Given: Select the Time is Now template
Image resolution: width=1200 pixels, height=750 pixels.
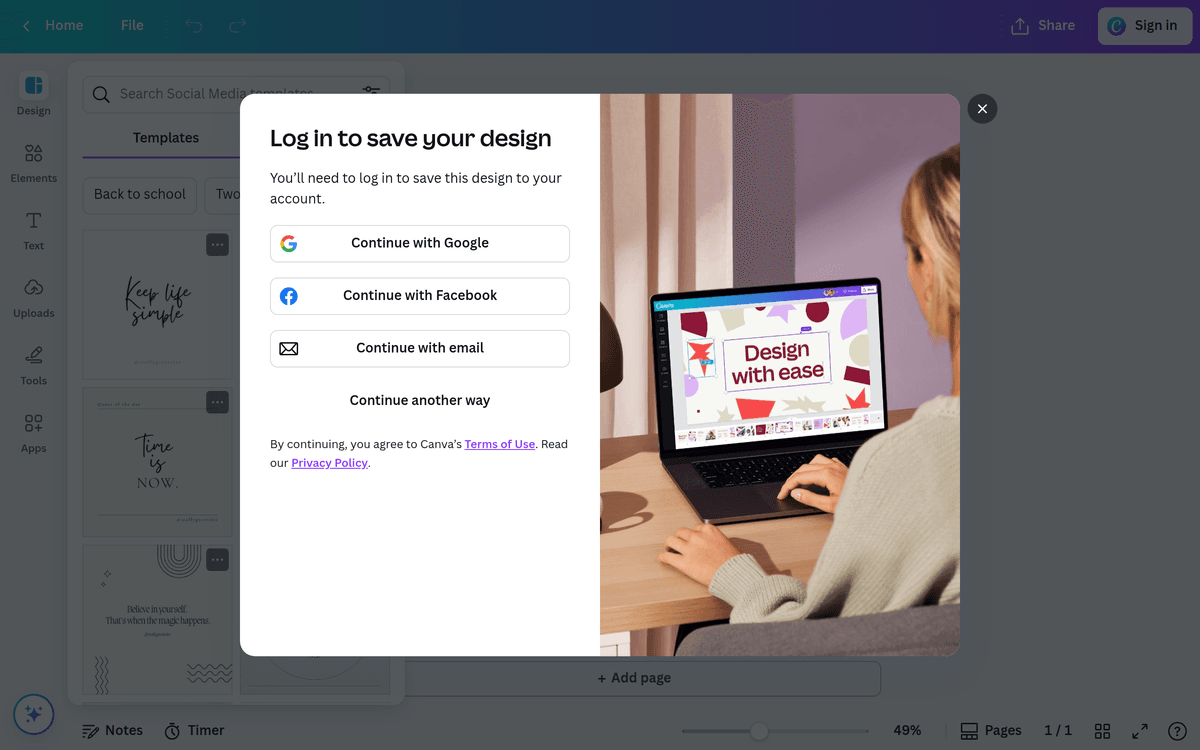Looking at the screenshot, I should tap(157, 462).
